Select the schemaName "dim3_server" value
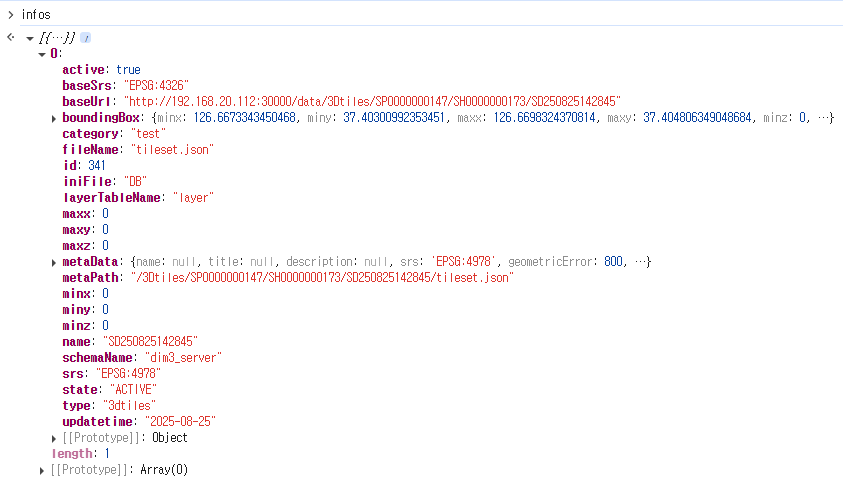 pos(183,358)
